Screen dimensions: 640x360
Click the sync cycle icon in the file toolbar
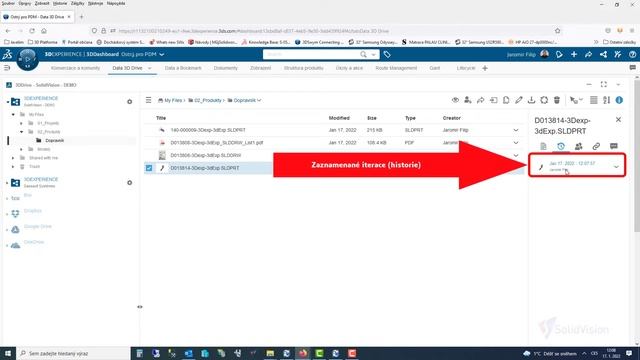(544, 100)
